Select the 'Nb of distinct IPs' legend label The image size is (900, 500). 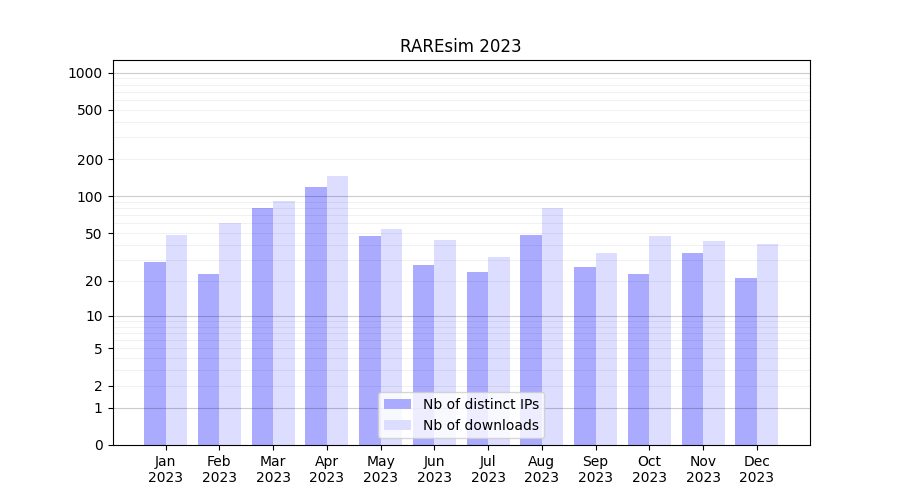pos(480,404)
